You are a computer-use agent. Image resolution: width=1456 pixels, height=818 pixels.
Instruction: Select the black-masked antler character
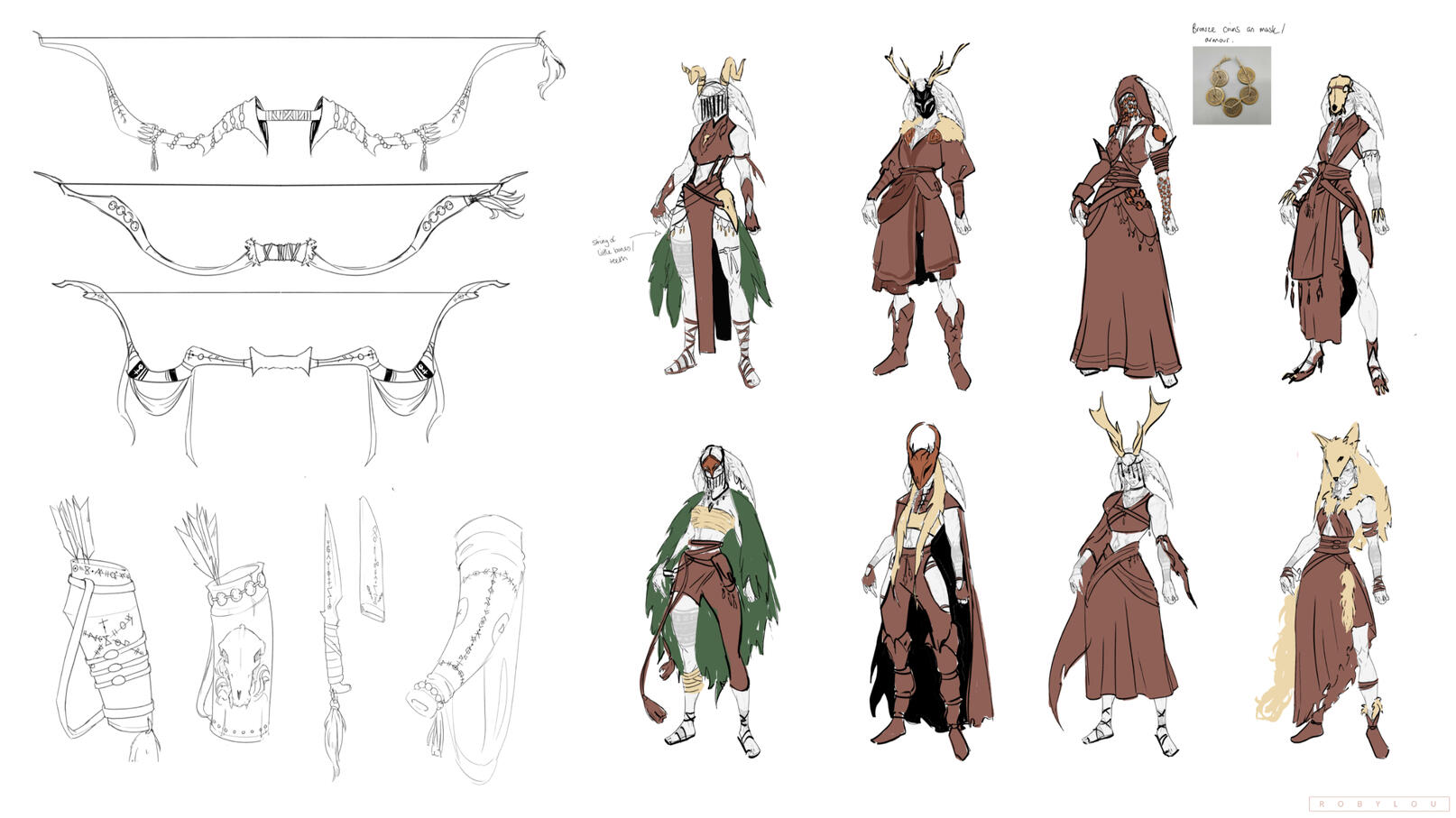[920, 216]
